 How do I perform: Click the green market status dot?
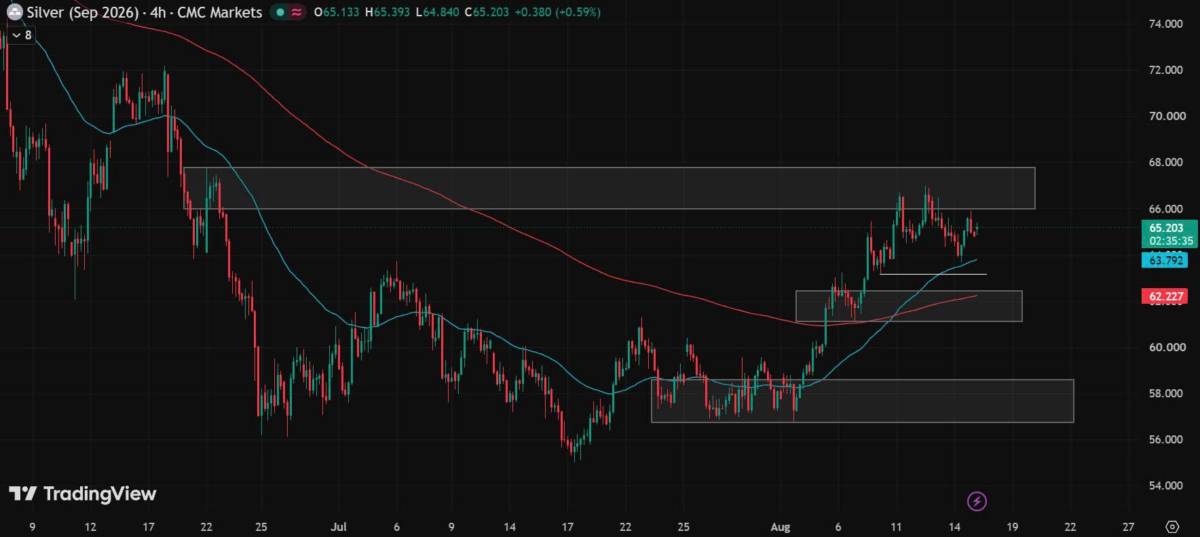[280, 12]
